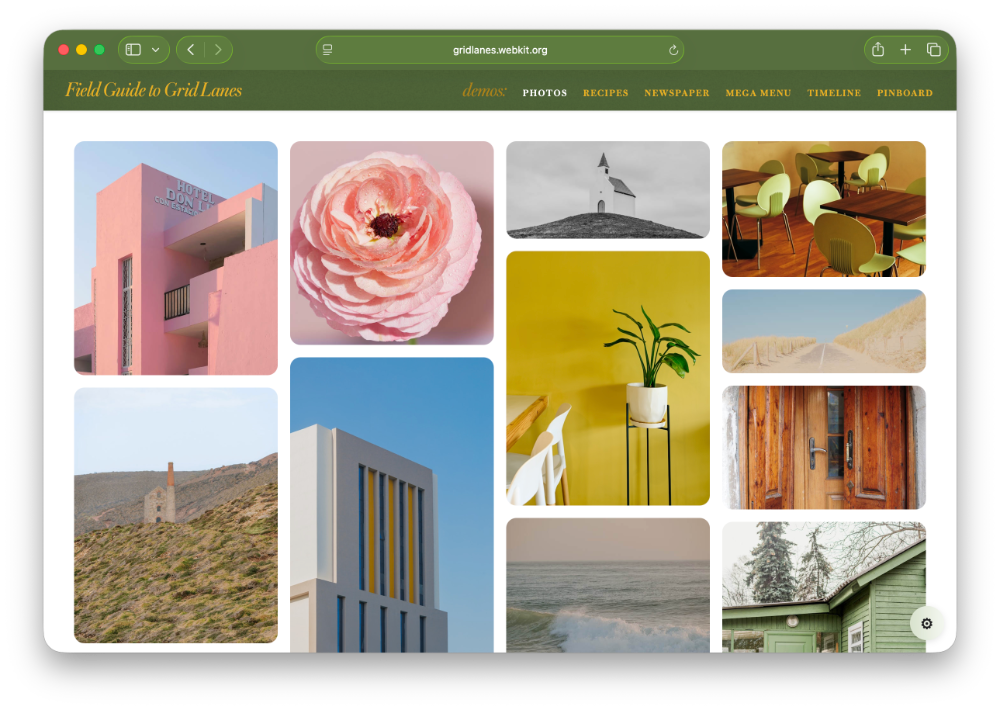
Task: Open the black-and-white chapel photo
Action: (608, 189)
